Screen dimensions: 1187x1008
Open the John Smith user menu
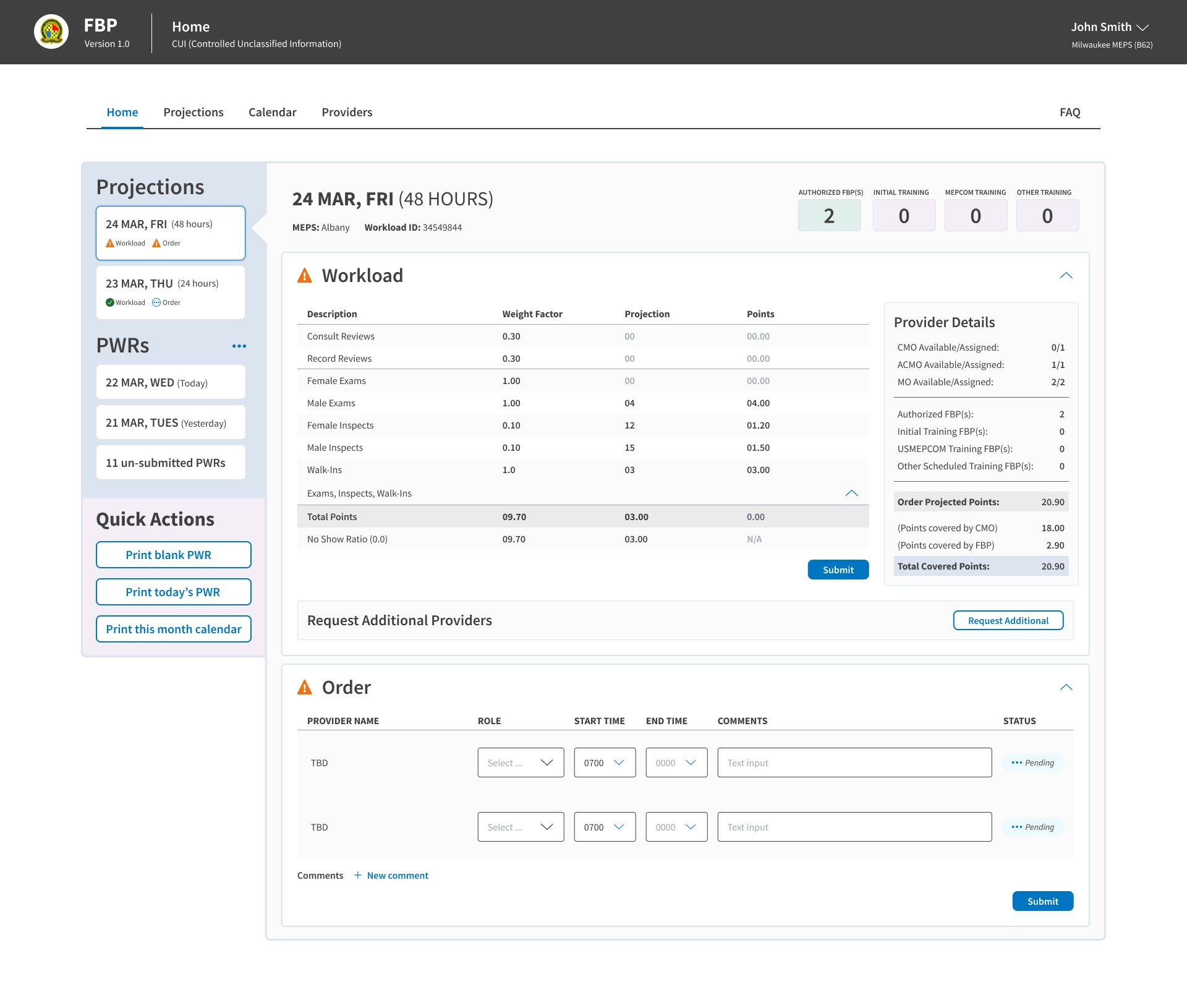pyautogui.click(x=1110, y=27)
